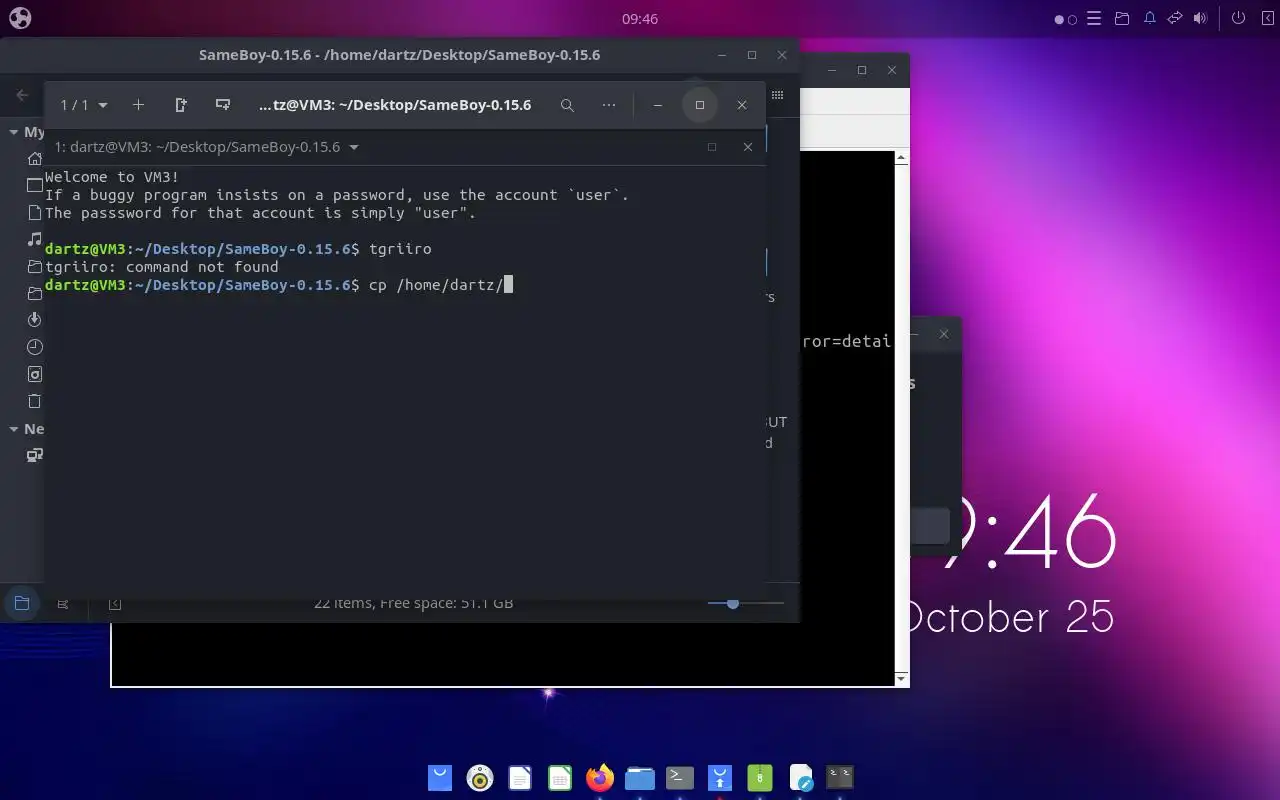Go back in the file manager
Image resolution: width=1280 pixels, height=800 pixels.
(22, 96)
